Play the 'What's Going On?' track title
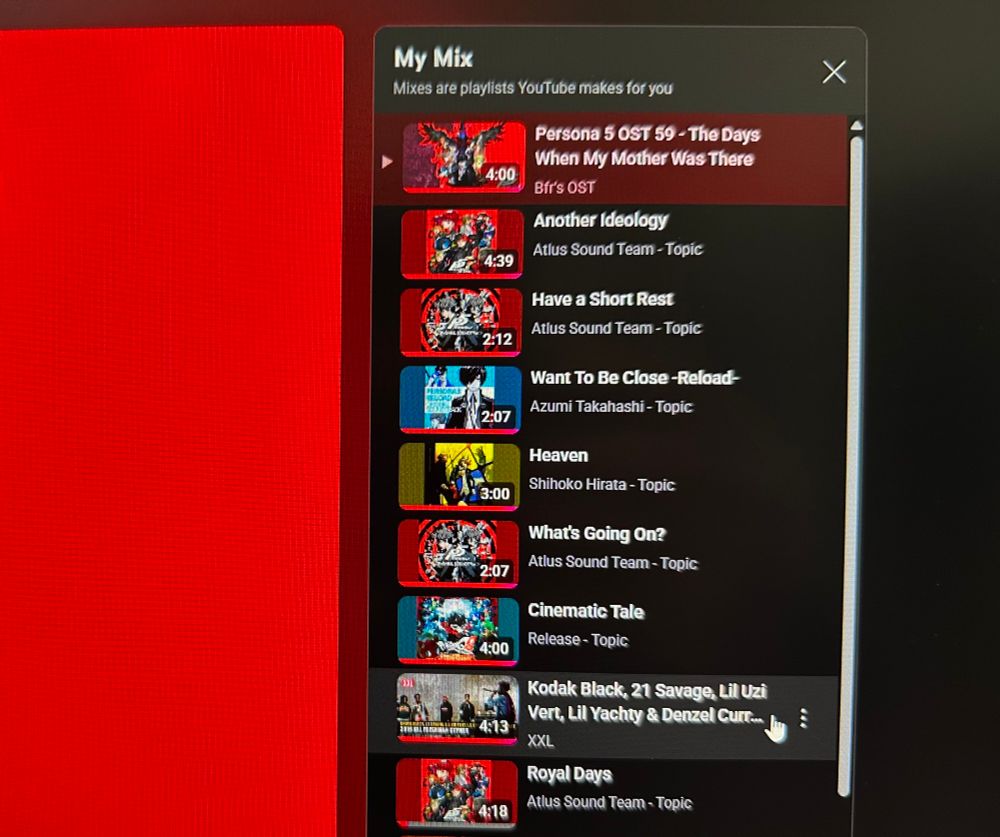This screenshot has width=1000, height=837. (x=597, y=533)
